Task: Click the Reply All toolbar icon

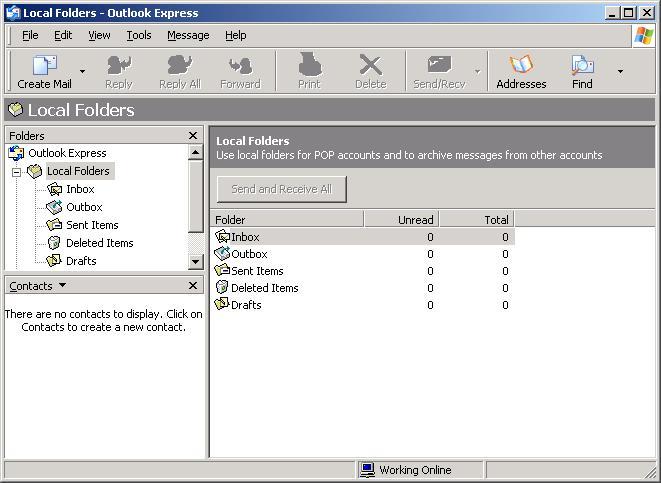Action: coord(180,65)
